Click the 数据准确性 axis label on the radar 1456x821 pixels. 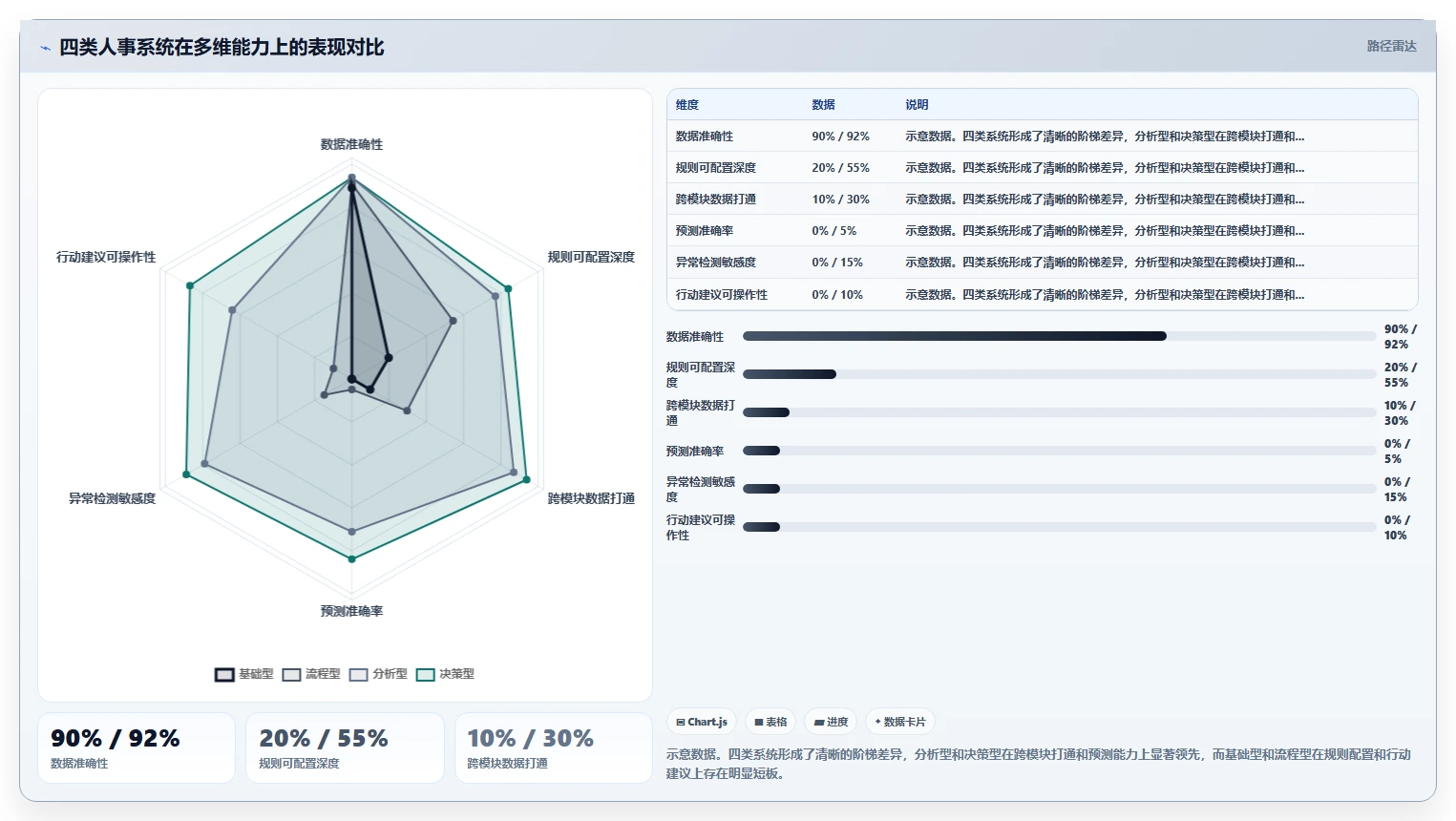click(x=351, y=144)
